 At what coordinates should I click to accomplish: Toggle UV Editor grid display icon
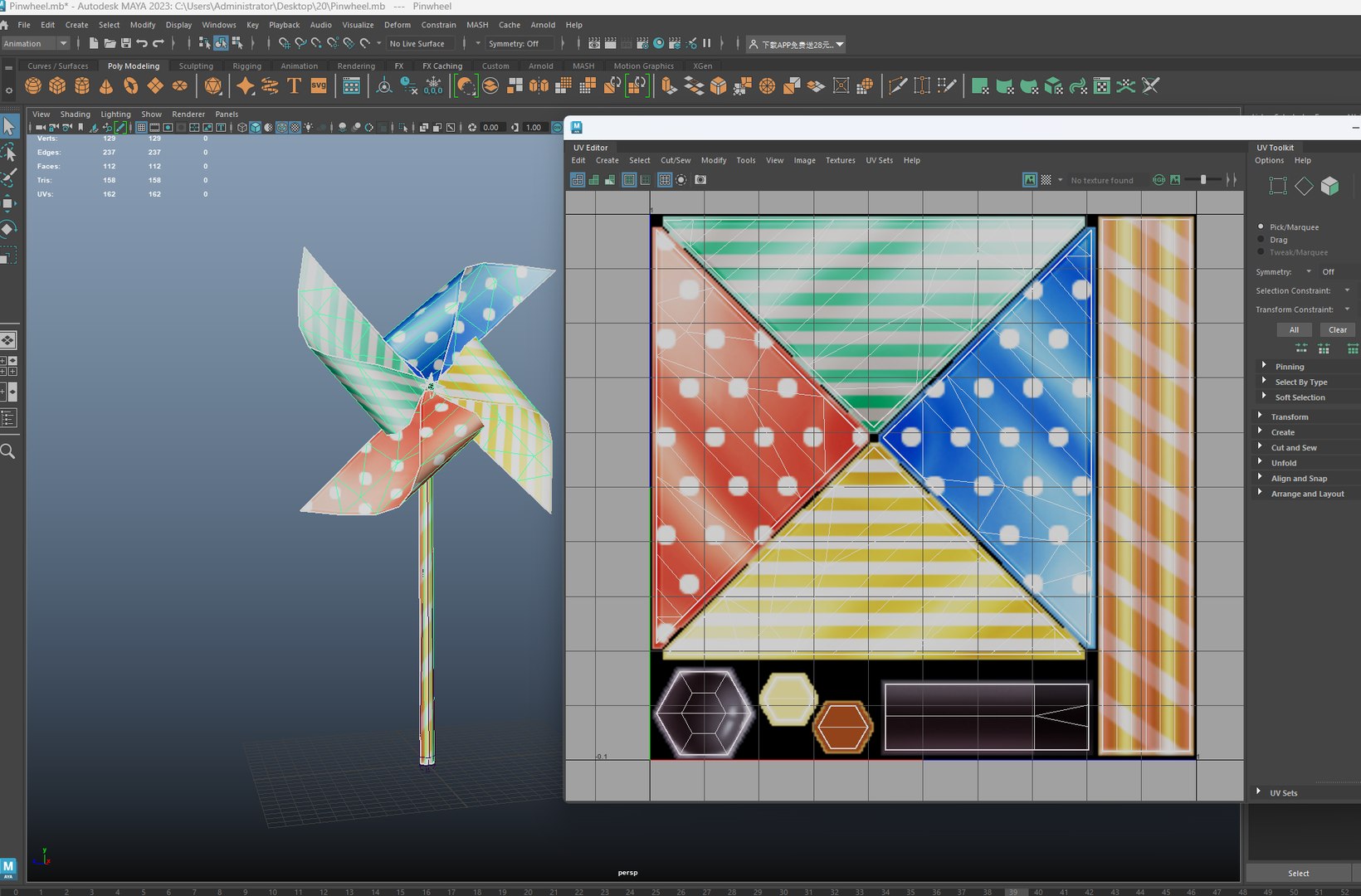(664, 179)
